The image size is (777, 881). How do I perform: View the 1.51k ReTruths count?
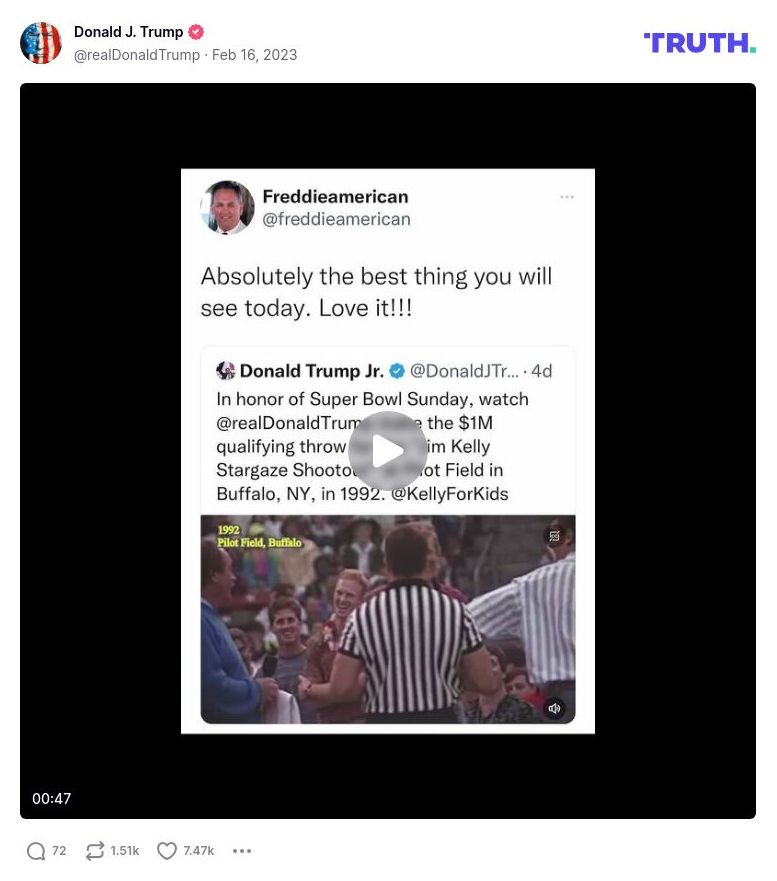tap(125, 851)
